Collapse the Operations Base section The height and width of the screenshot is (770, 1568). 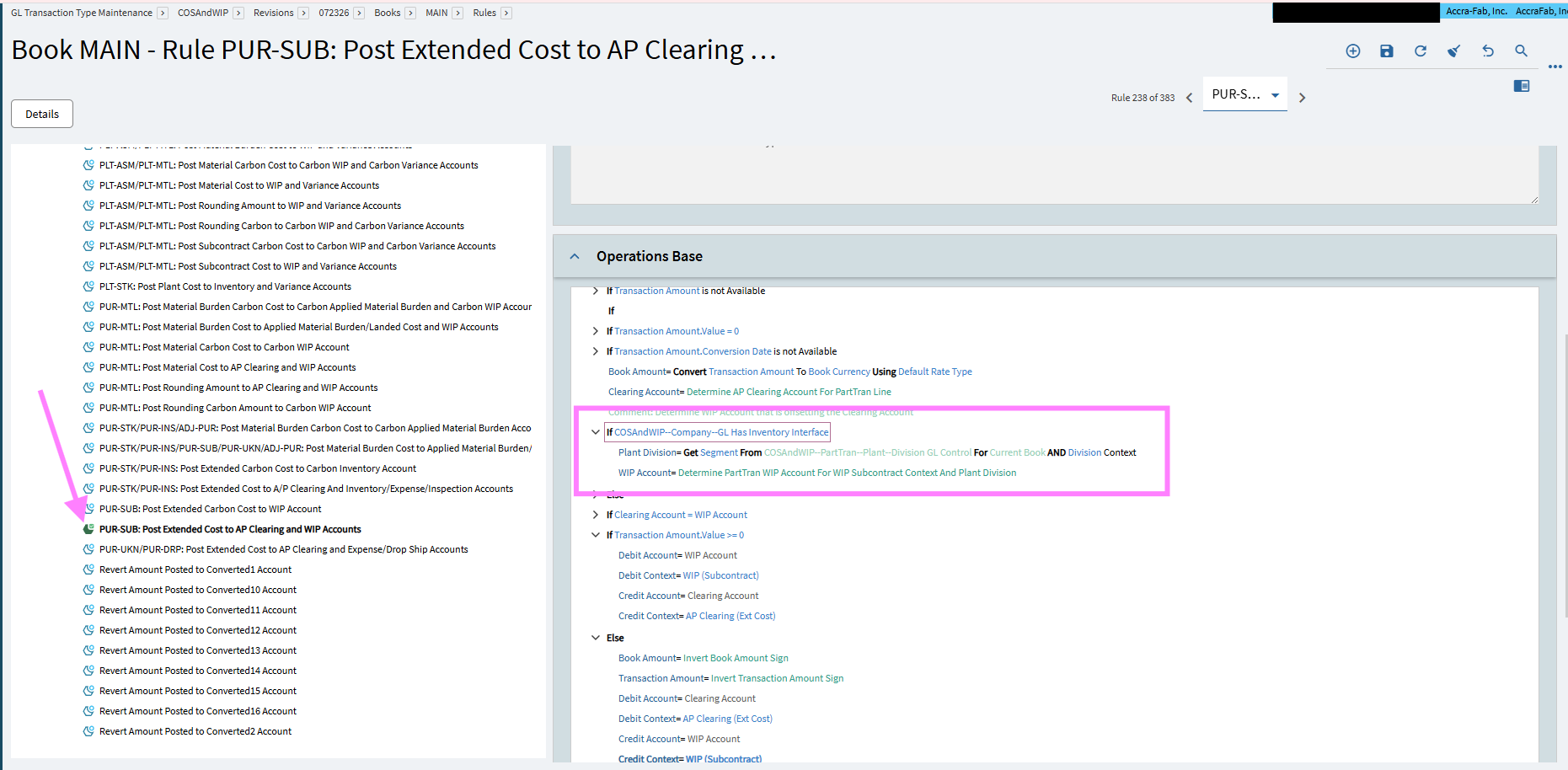pos(575,256)
